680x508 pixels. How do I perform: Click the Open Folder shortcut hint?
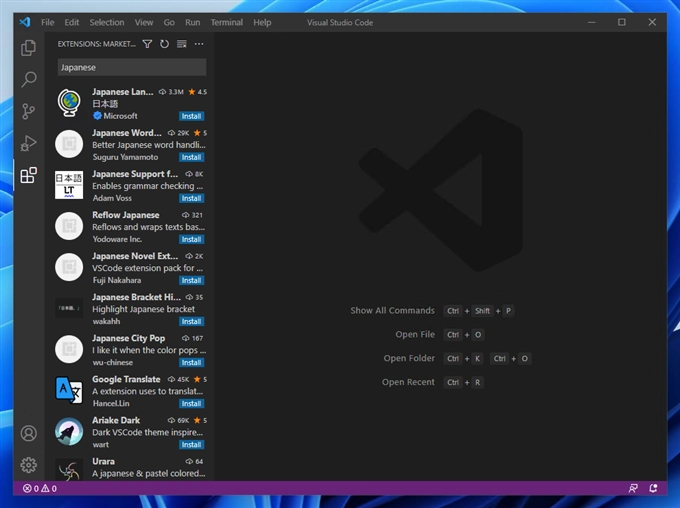(x=409, y=358)
